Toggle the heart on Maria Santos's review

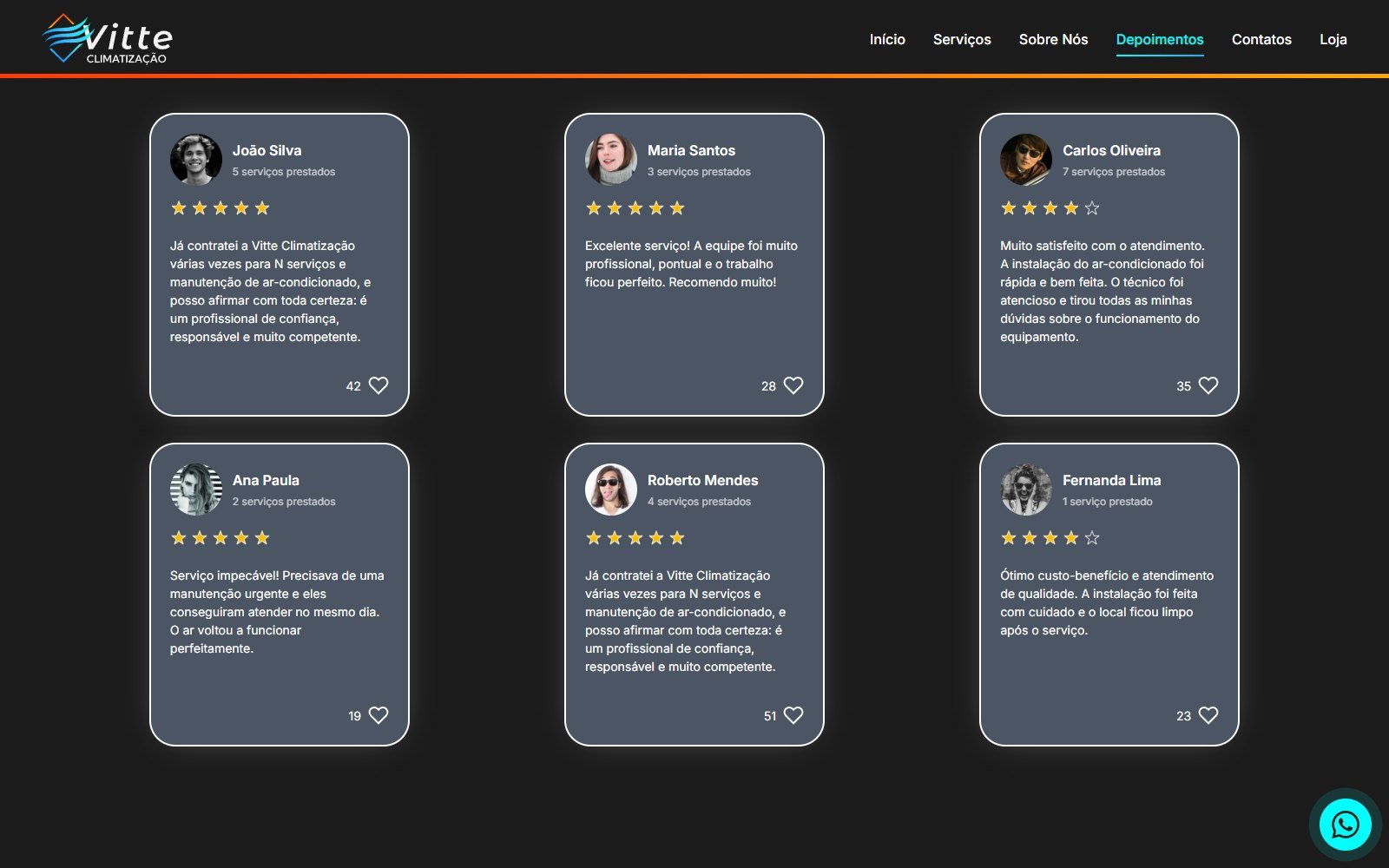pos(793,385)
